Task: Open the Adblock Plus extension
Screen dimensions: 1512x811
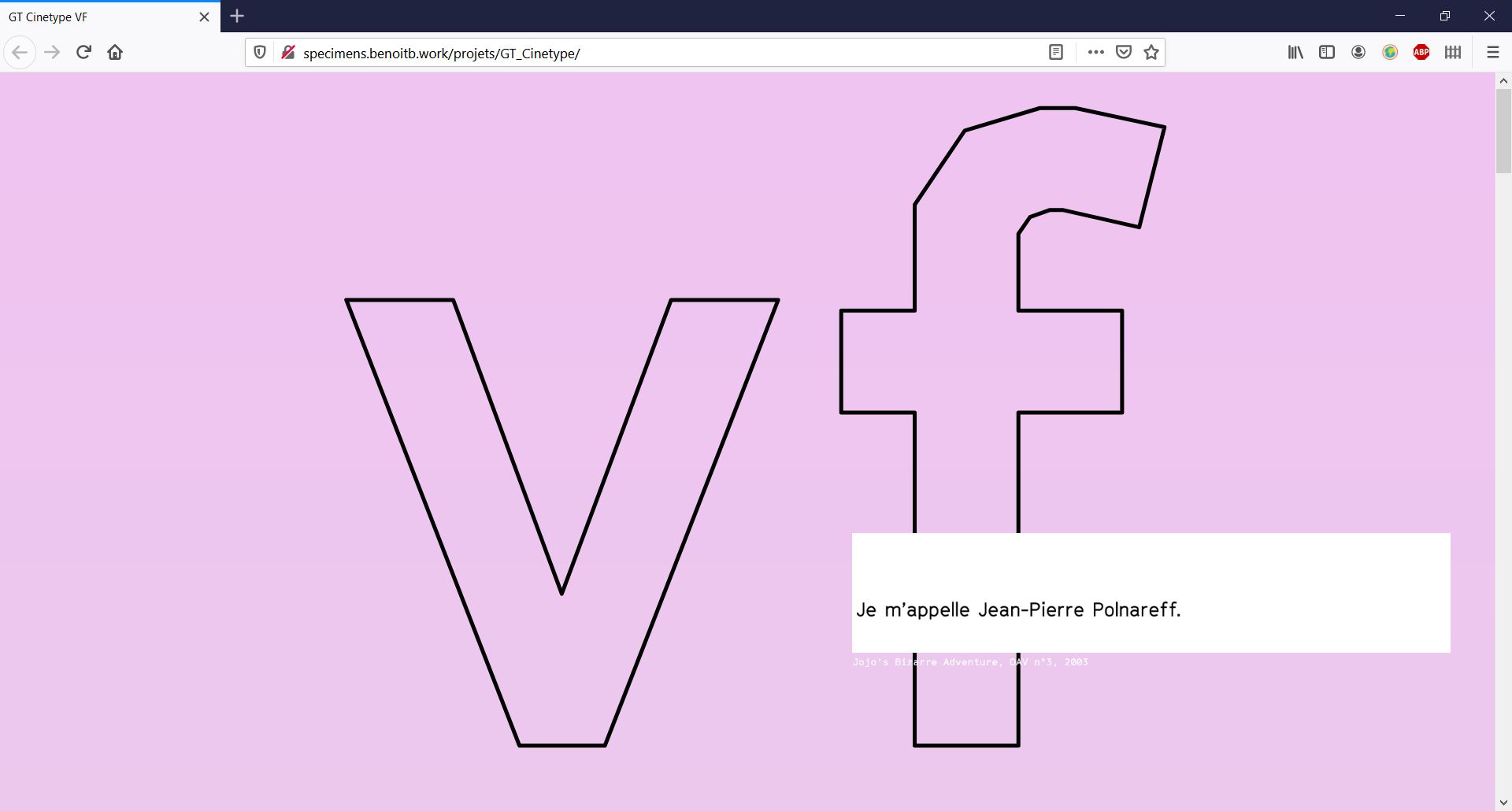Action: (1421, 53)
